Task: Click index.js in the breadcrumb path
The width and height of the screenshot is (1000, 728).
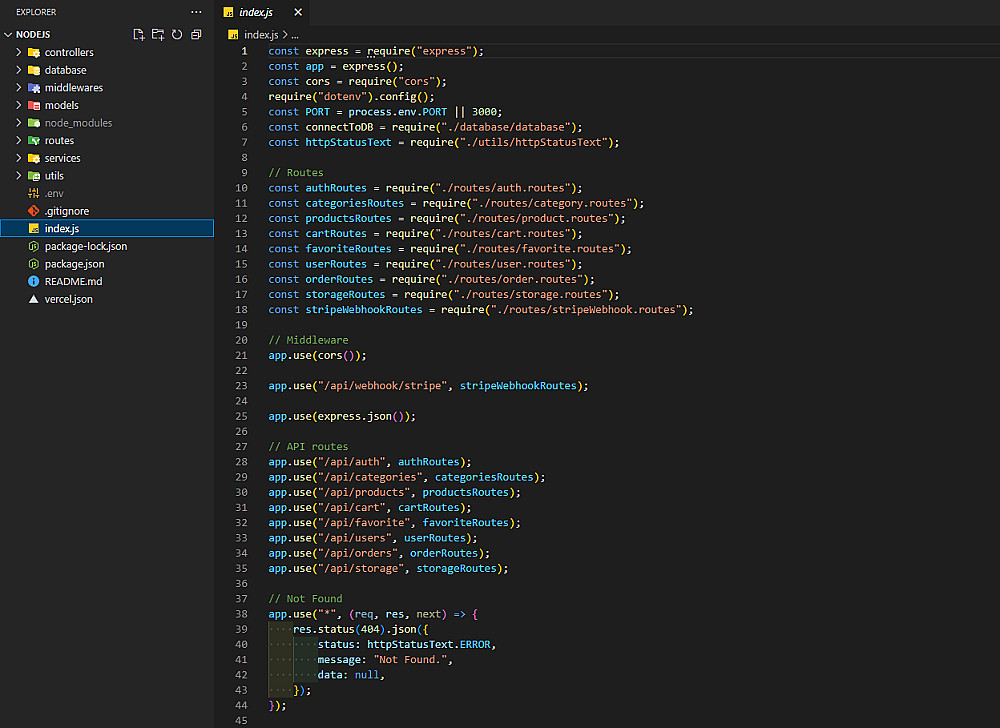Action: point(262,35)
